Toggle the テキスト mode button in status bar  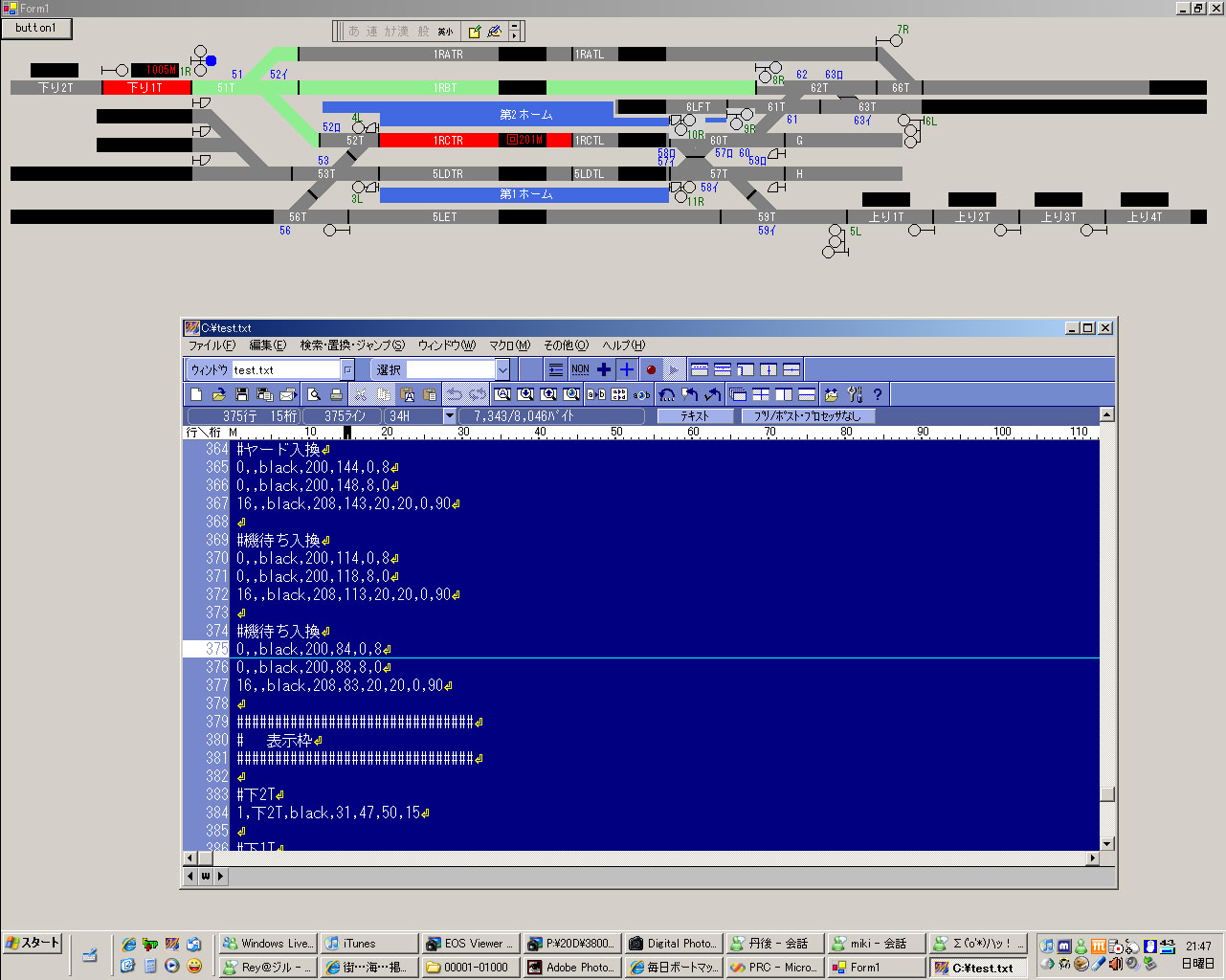695,416
